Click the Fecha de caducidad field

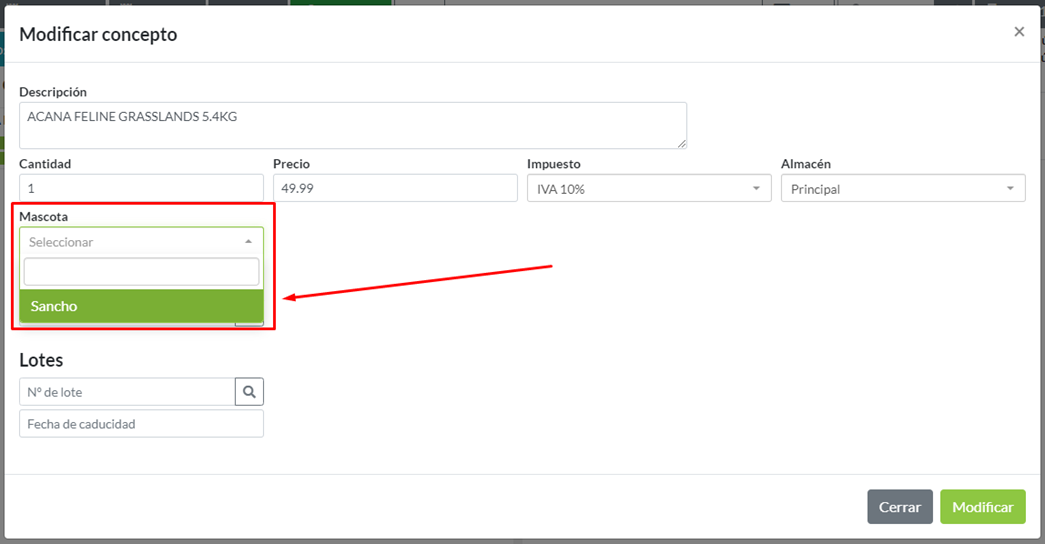pyautogui.click(x=141, y=424)
